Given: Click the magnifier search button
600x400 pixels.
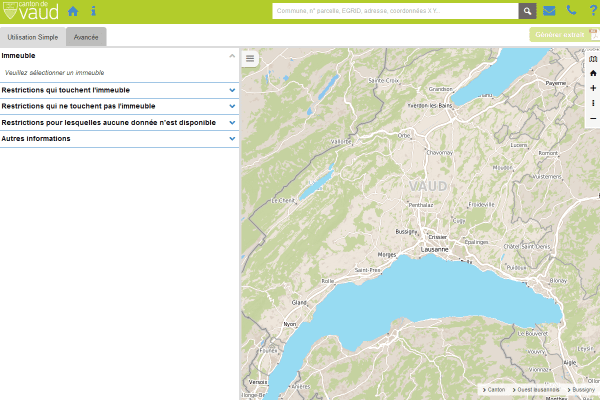Looking at the screenshot, I should point(527,11).
